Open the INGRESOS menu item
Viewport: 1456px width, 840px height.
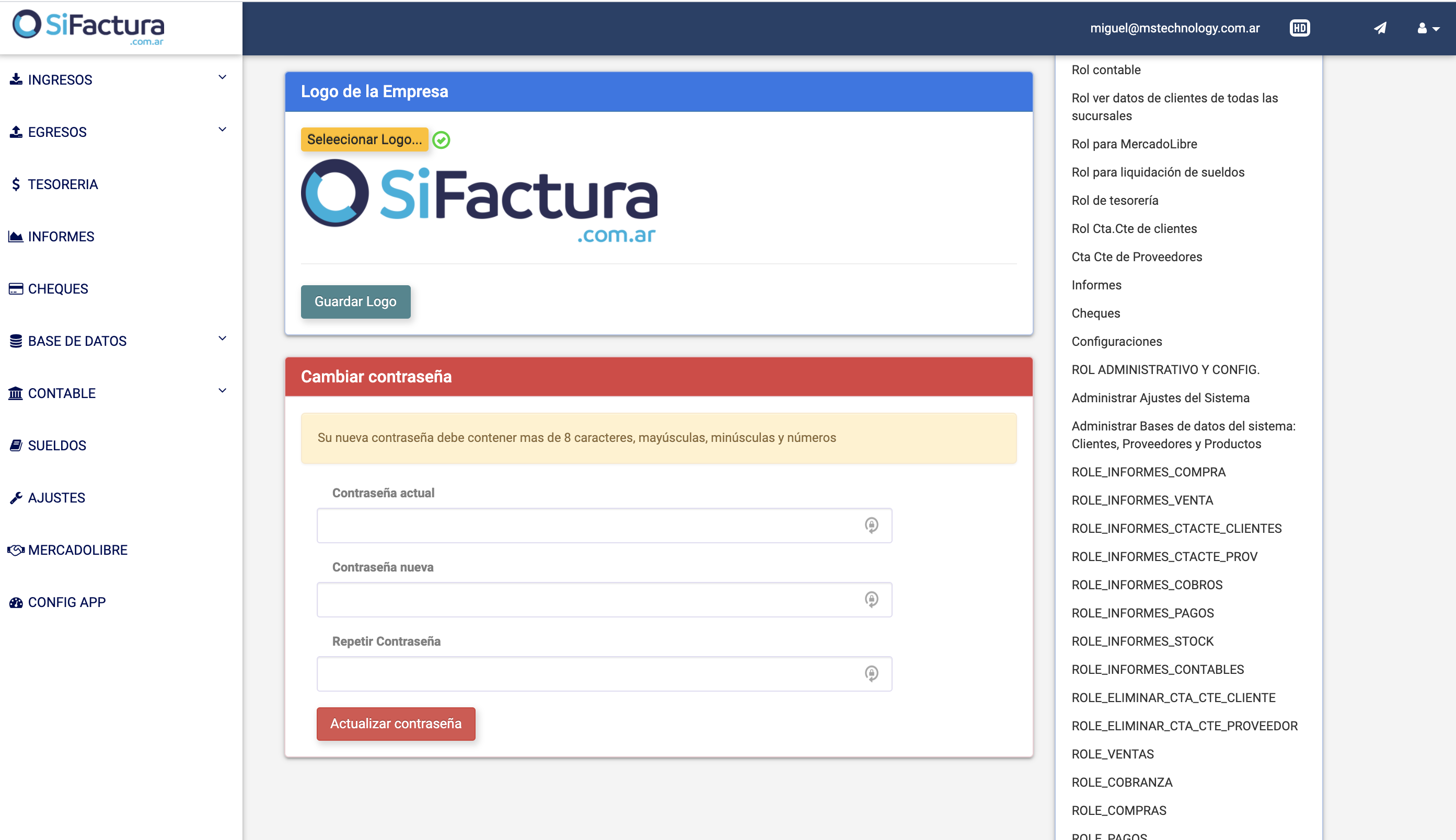(x=60, y=79)
